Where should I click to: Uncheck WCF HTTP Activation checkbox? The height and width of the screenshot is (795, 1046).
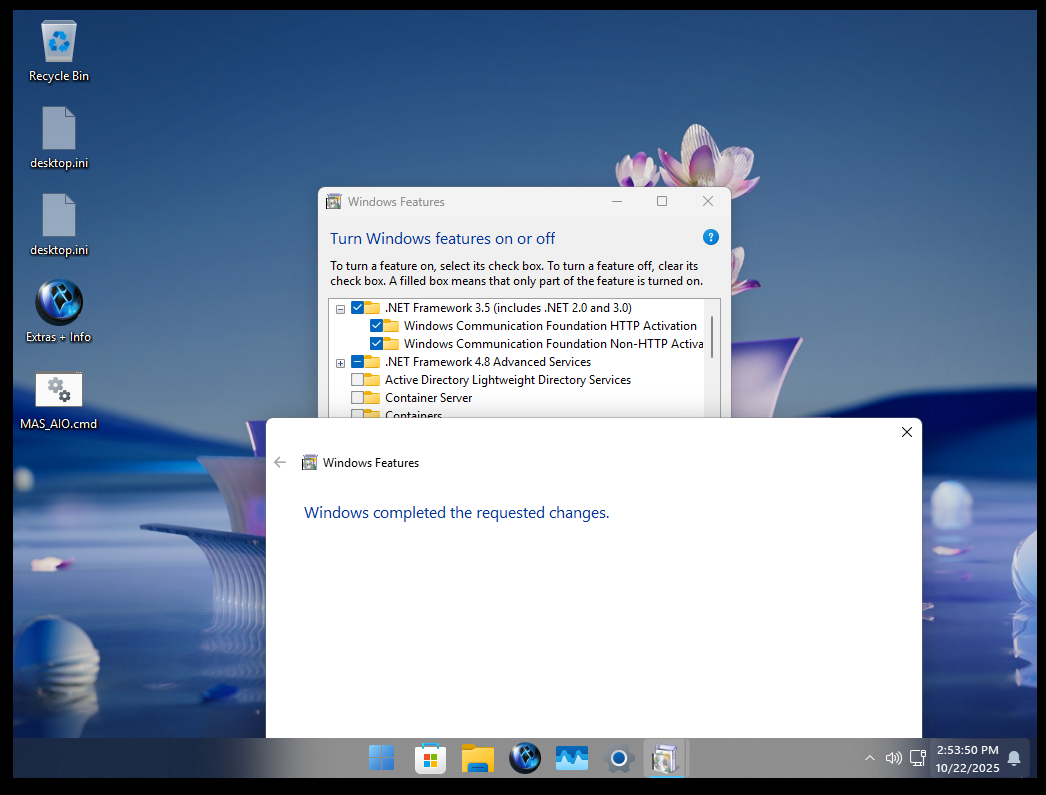point(376,325)
